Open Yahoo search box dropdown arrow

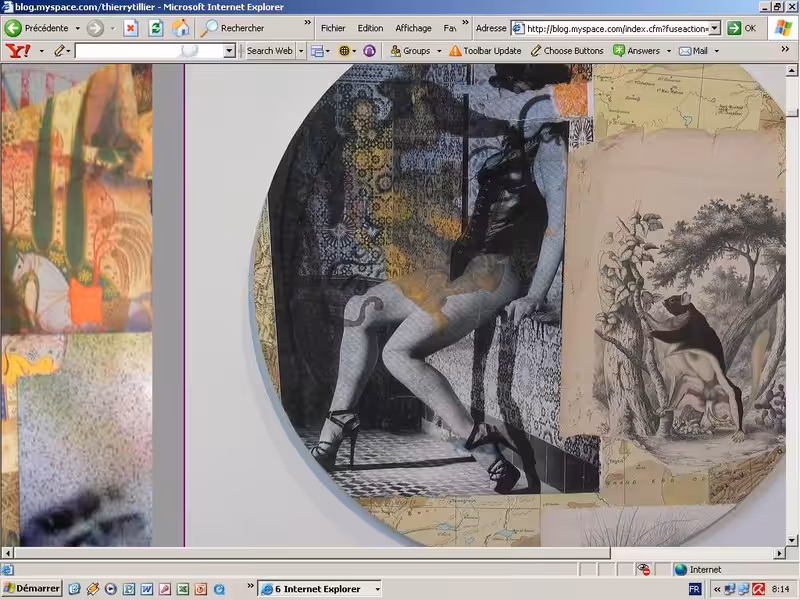[229, 51]
